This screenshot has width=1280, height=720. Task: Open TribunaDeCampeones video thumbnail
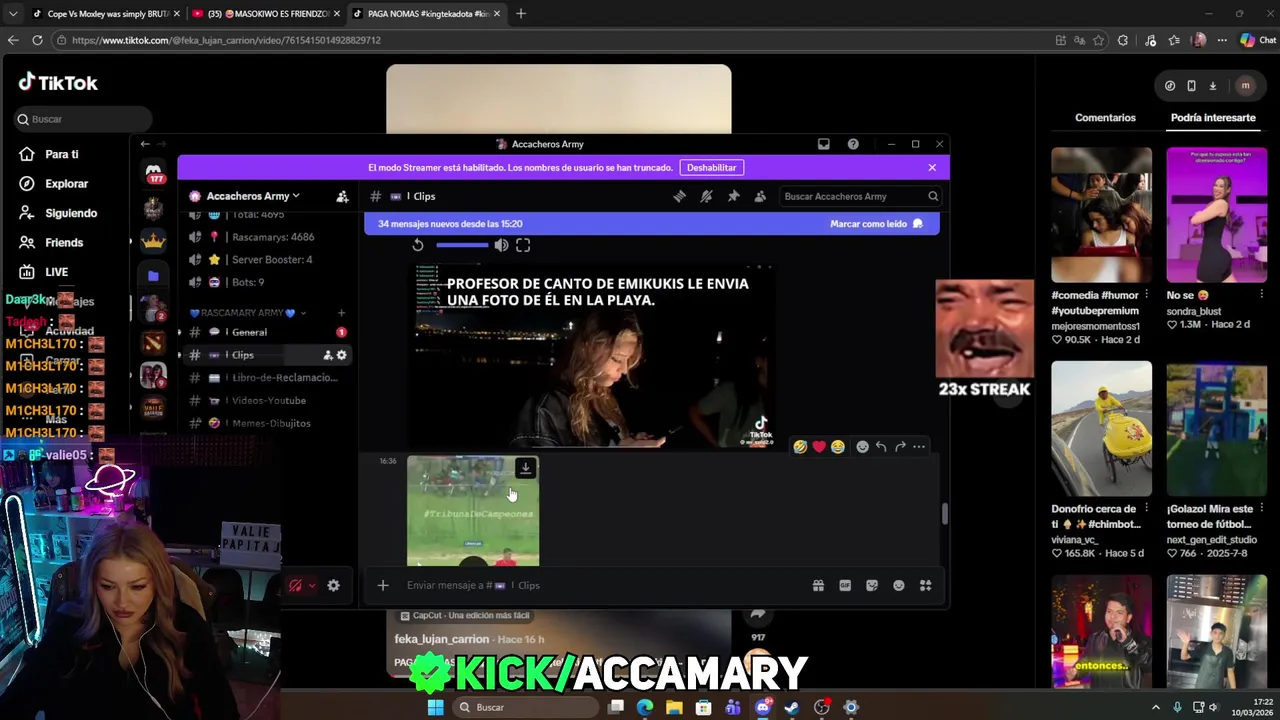pyautogui.click(x=473, y=511)
